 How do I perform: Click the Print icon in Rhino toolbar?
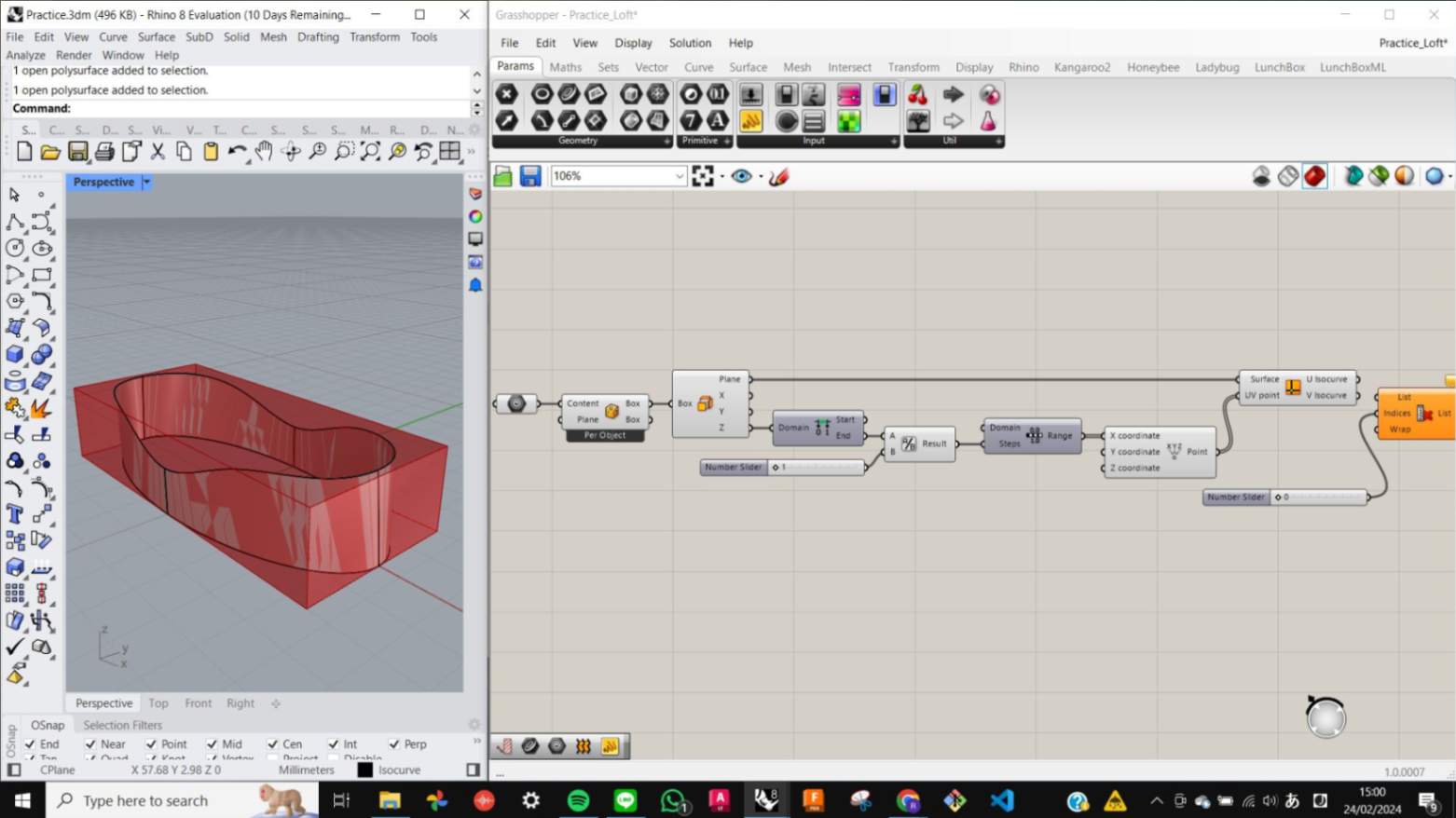[x=104, y=151]
